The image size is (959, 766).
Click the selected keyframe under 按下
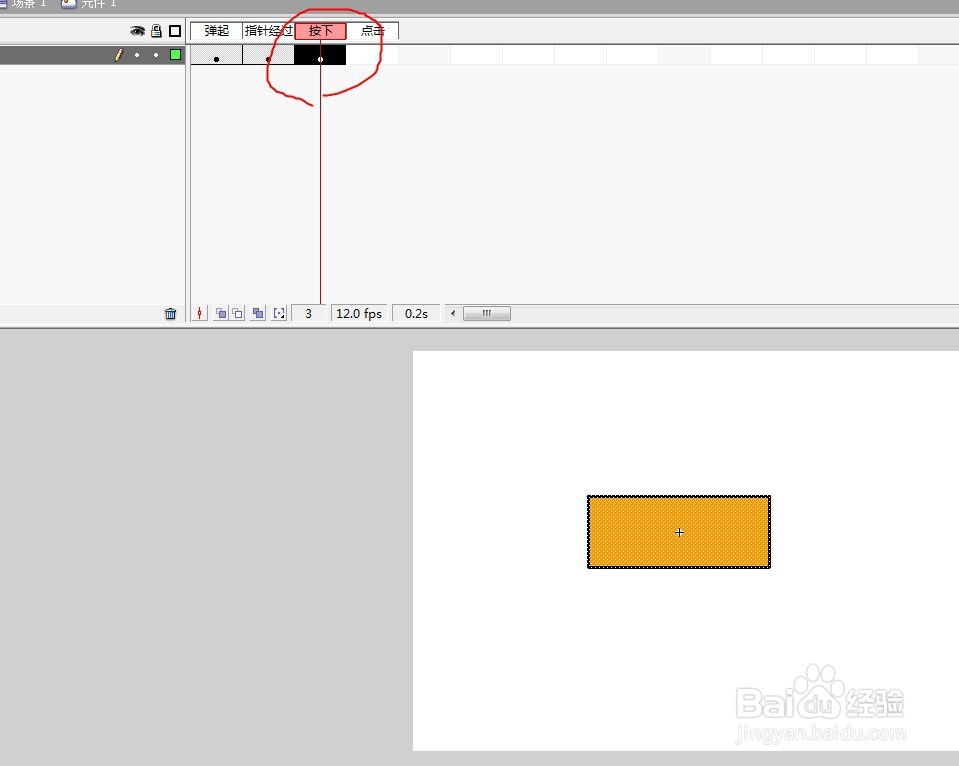pyautogui.click(x=320, y=55)
